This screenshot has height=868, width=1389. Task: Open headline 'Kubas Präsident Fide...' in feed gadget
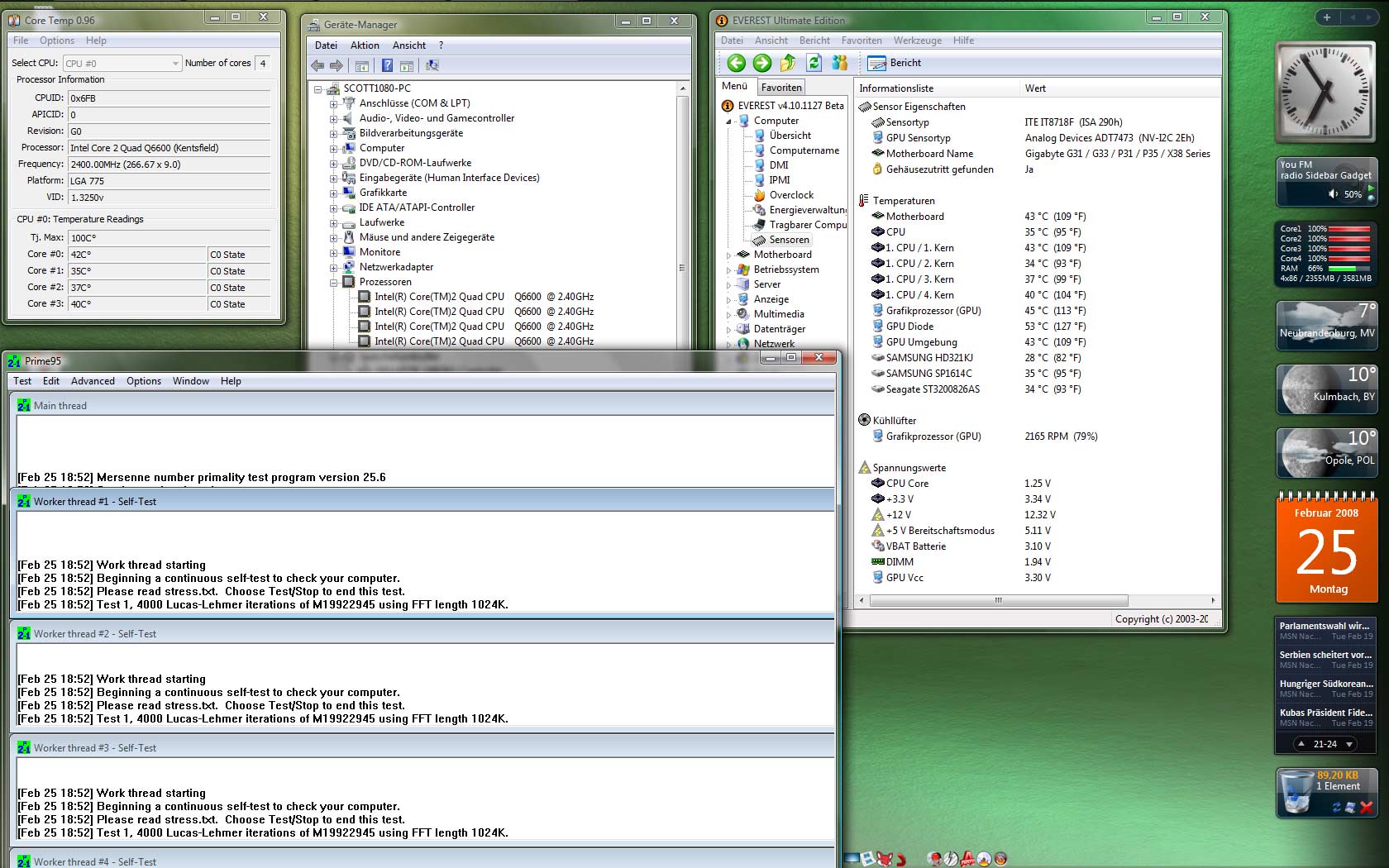tap(1325, 713)
